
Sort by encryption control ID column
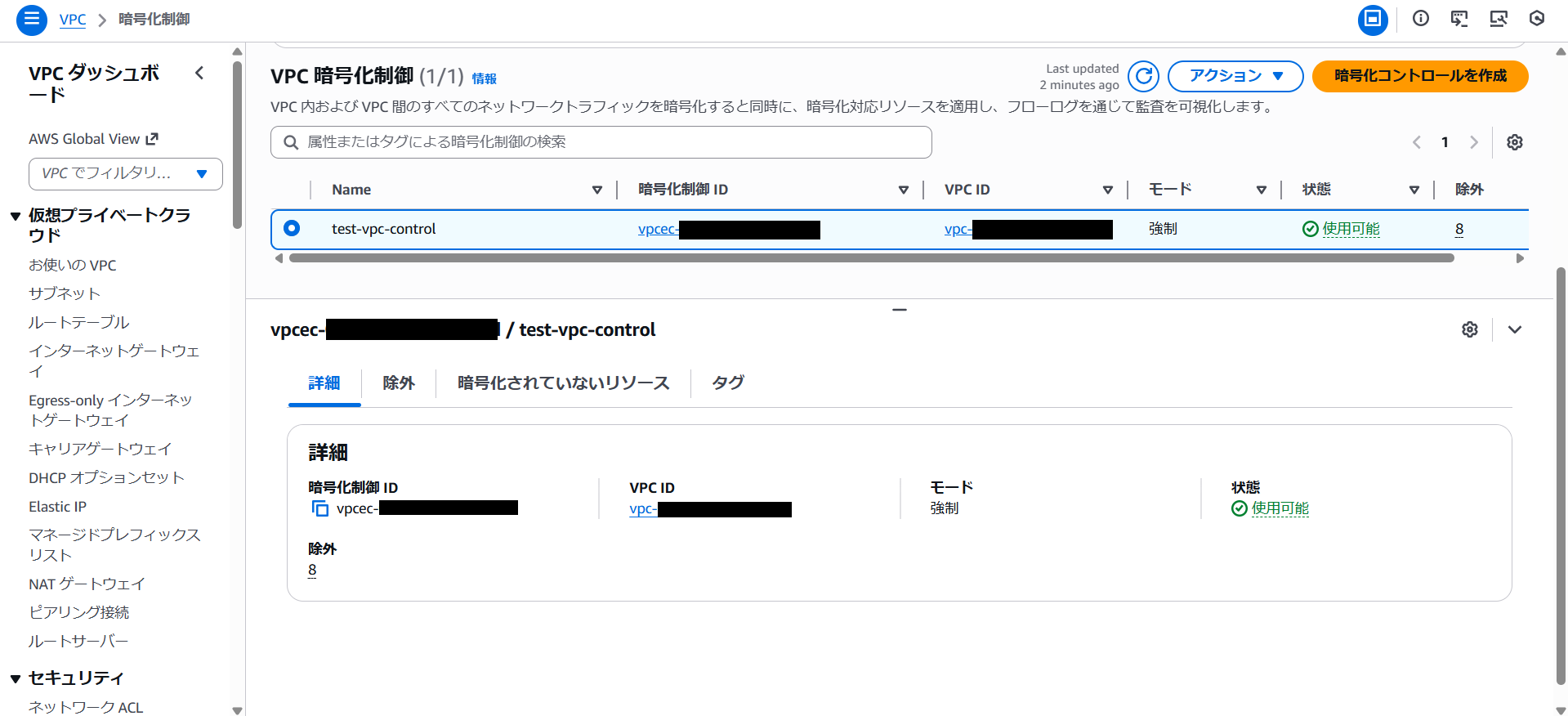click(904, 190)
